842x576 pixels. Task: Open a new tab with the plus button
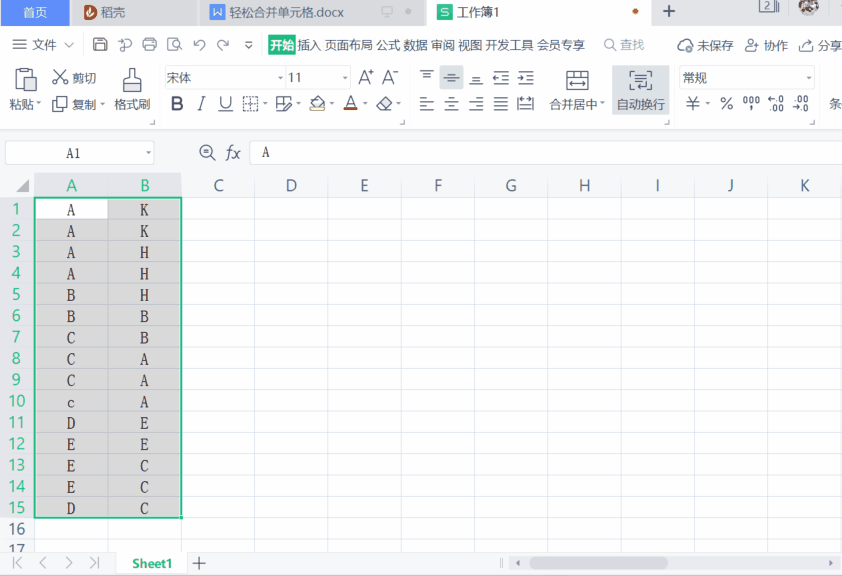[x=669, y=11]
